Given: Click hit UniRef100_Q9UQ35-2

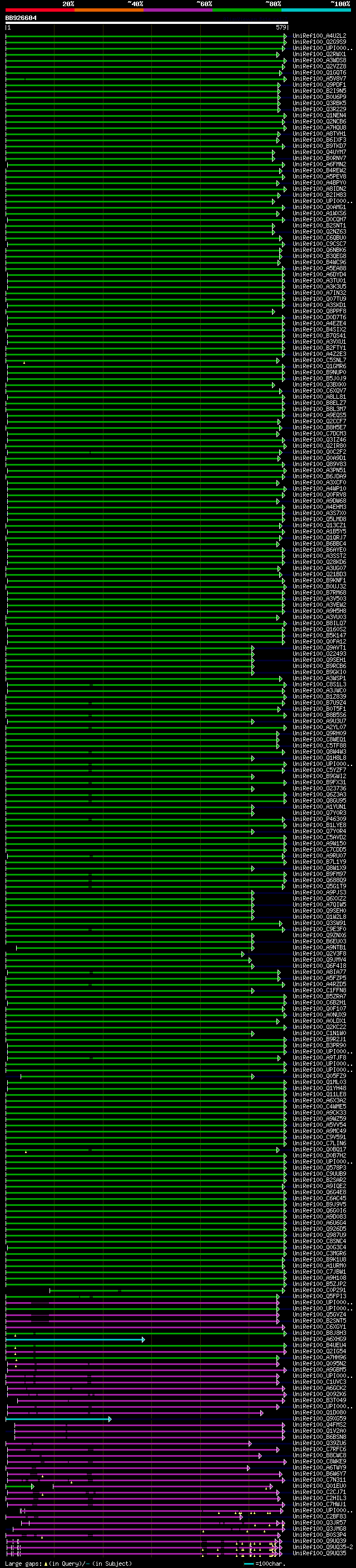Looking at the screenshot, I should (323, 1547).
